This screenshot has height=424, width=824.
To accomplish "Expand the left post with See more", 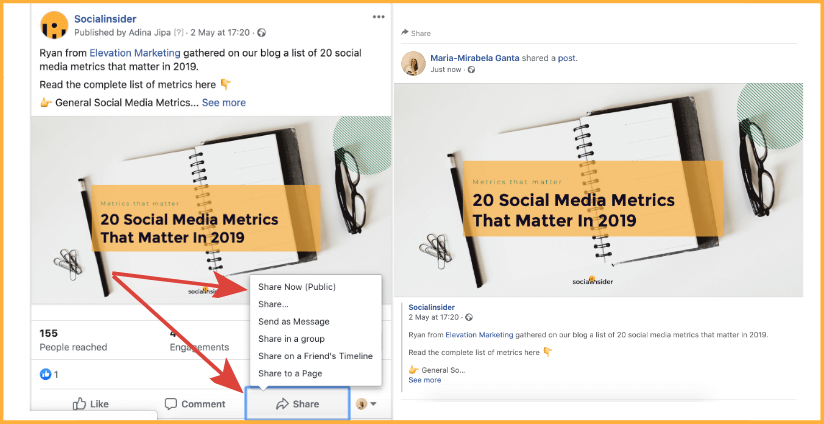I will pyautogui.click(x=224, y=102).
